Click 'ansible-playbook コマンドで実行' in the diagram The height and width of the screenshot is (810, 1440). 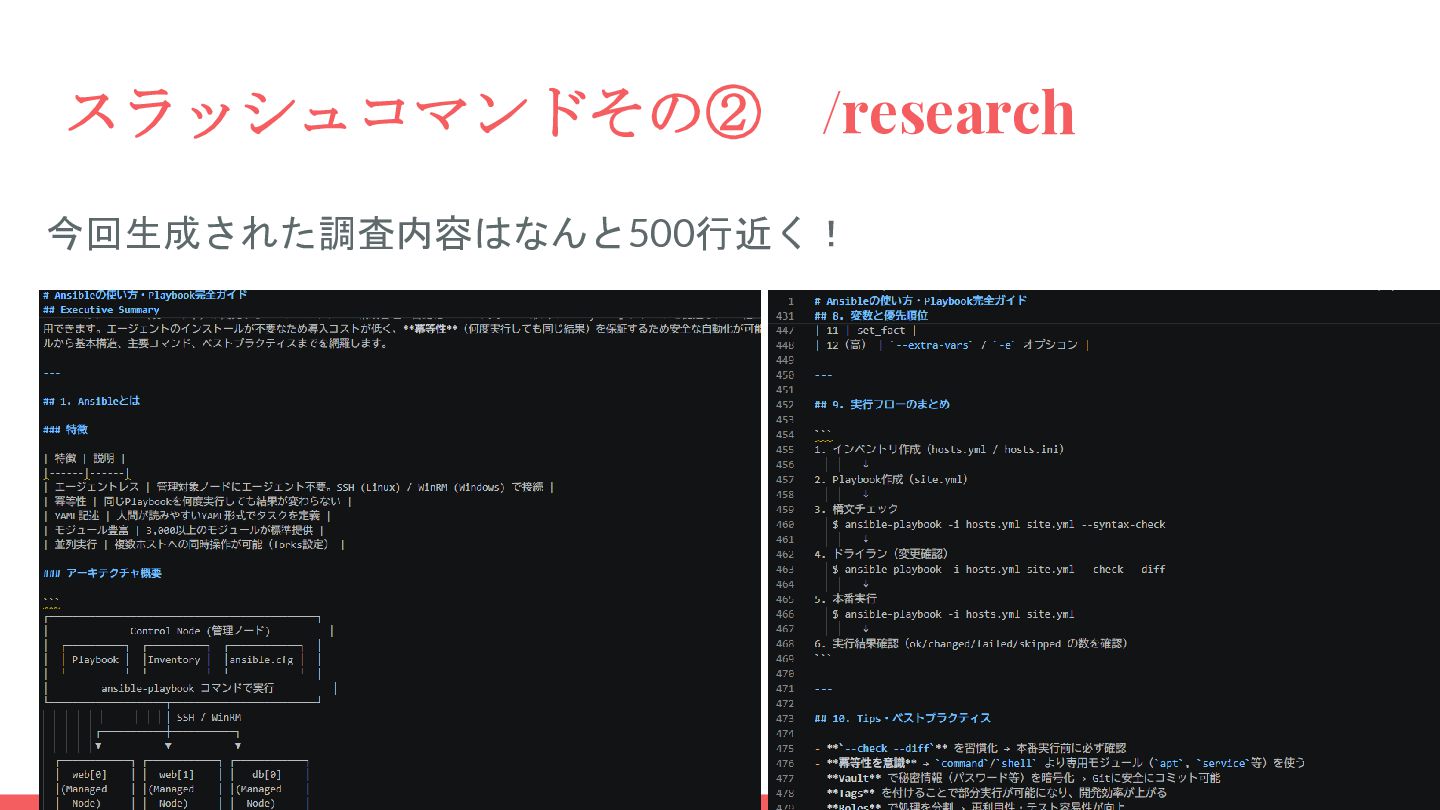(187, 689)
